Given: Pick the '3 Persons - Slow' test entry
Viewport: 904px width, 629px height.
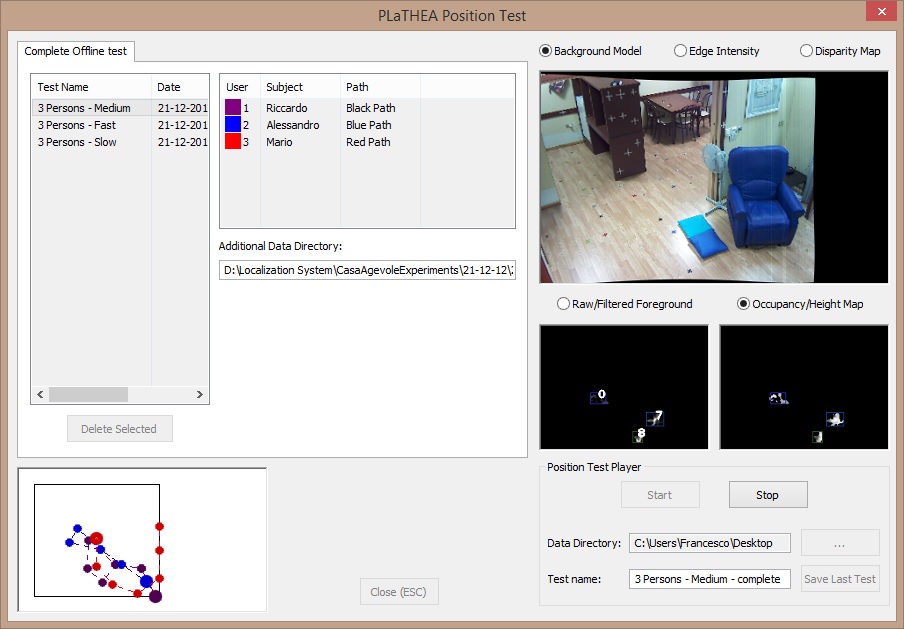Looking at the screenshot, I should pyautogui.click(x=77, y=142).
